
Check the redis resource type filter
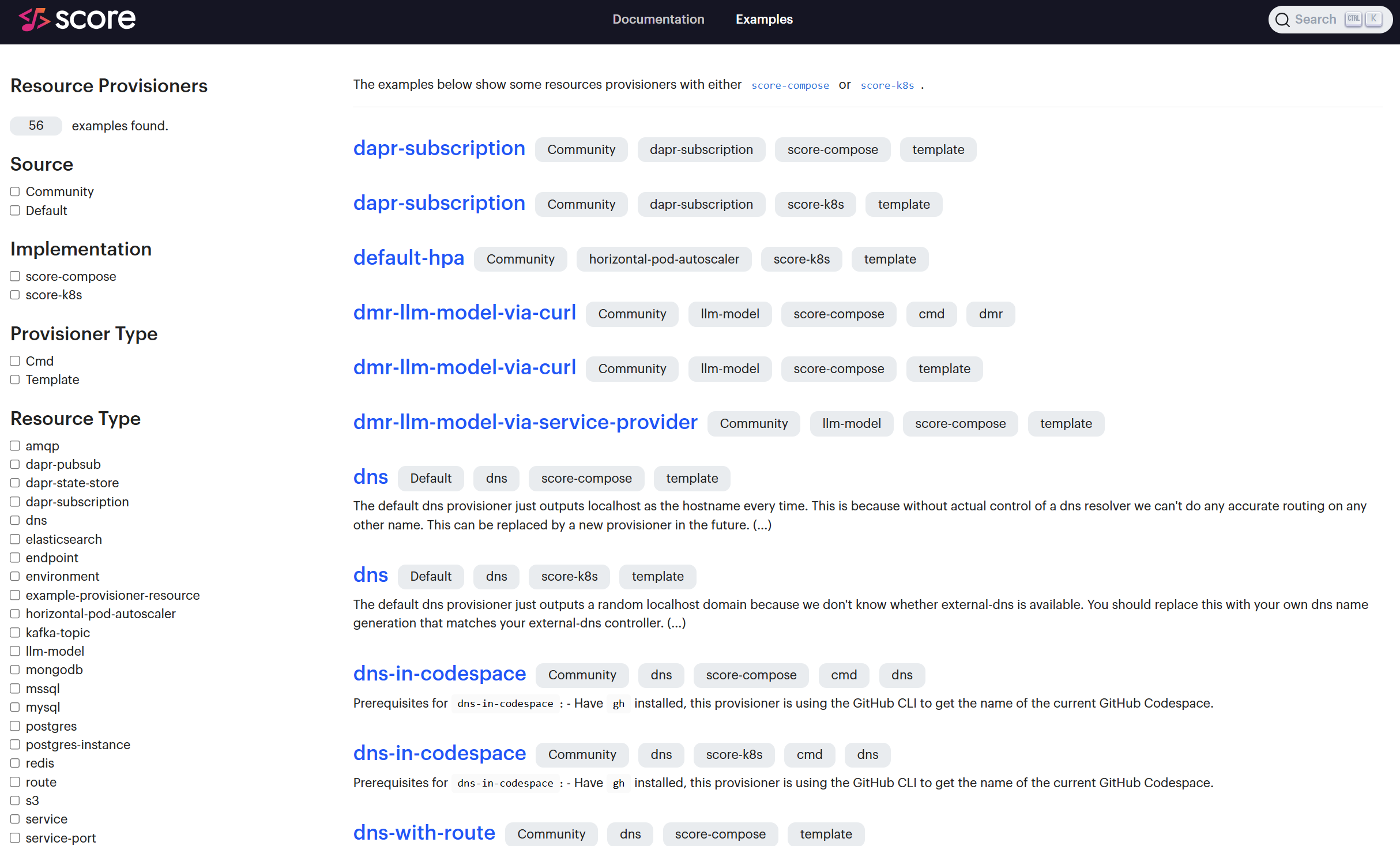coord(15,762)
